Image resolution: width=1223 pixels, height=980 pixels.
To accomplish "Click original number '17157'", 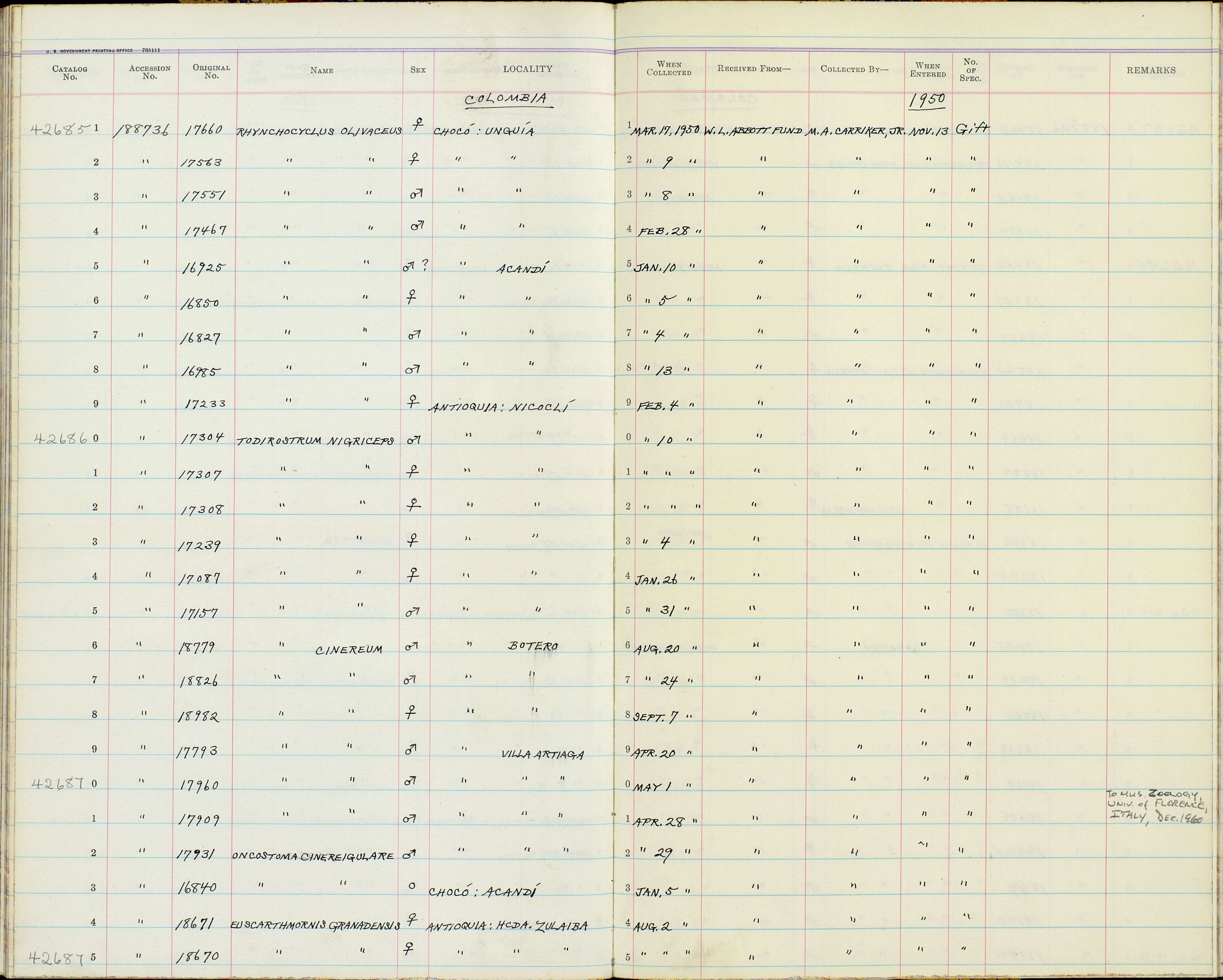I will click(x=199, y=614).
